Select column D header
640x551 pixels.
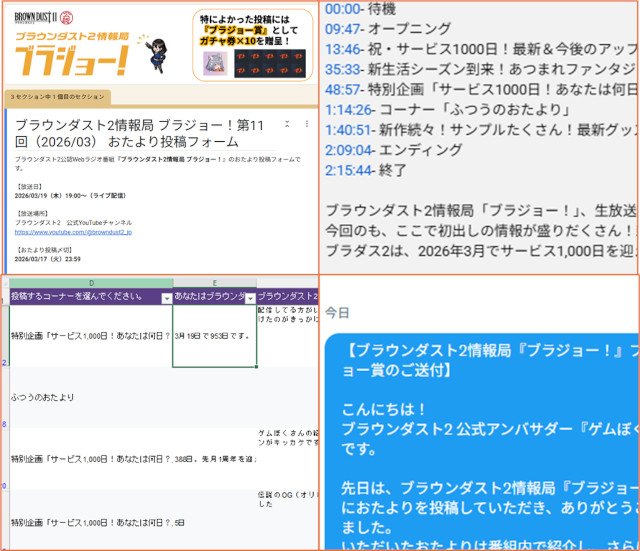pyautogui.click(x=90, y=284)
